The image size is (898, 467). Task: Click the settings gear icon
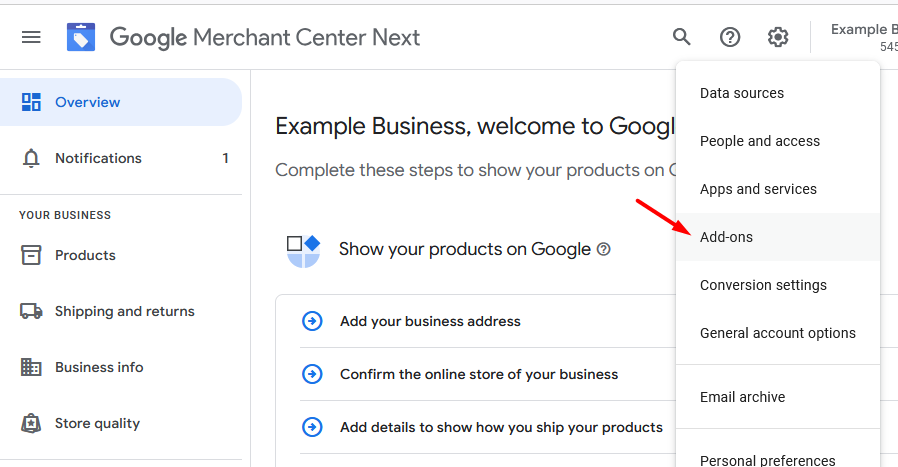(x=778, y=37)
